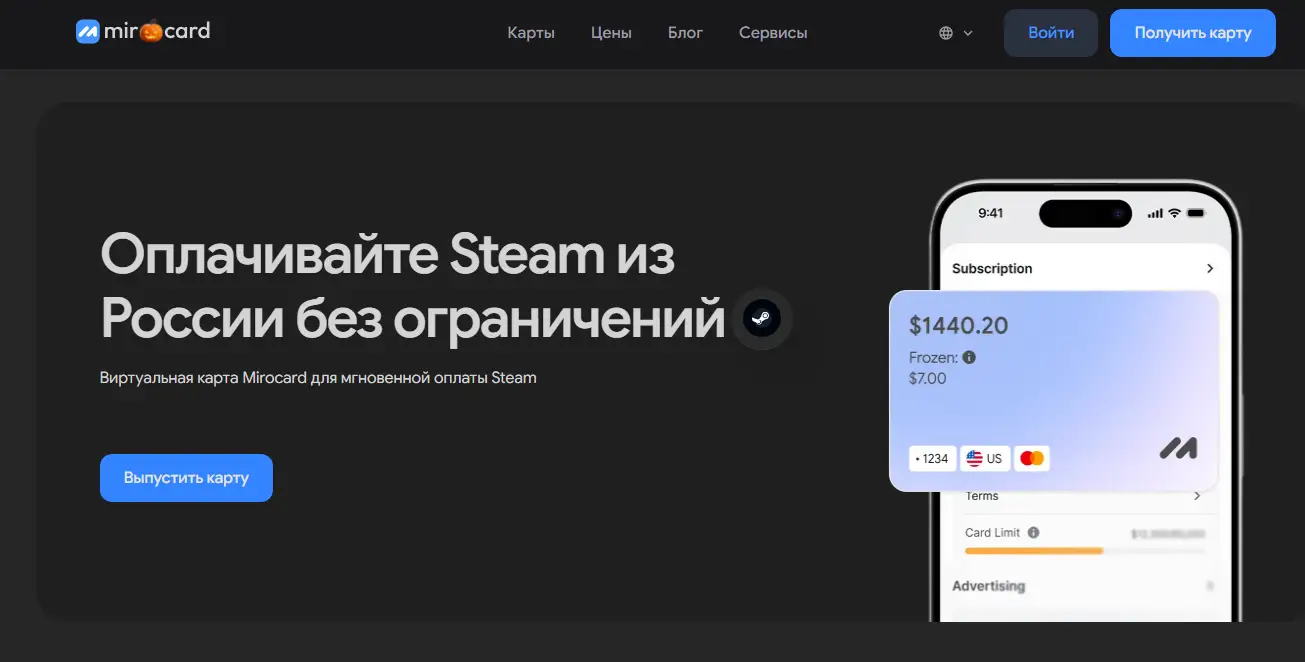Click the globe language icon
The image size is (1305, 662).
[946, 33]
